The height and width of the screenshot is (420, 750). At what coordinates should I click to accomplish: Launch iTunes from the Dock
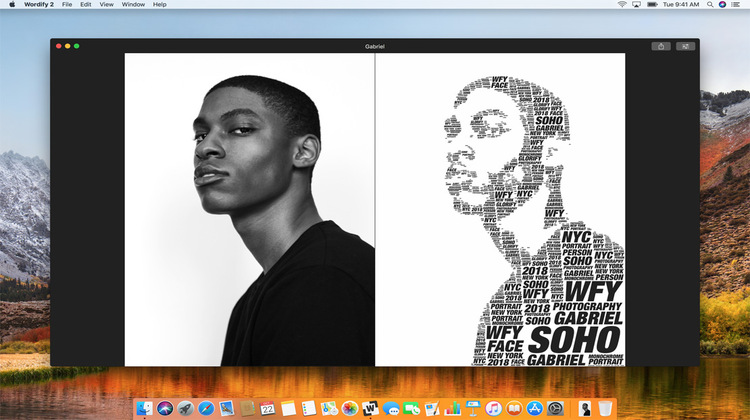pyautogui.click(x=493, y=409)
